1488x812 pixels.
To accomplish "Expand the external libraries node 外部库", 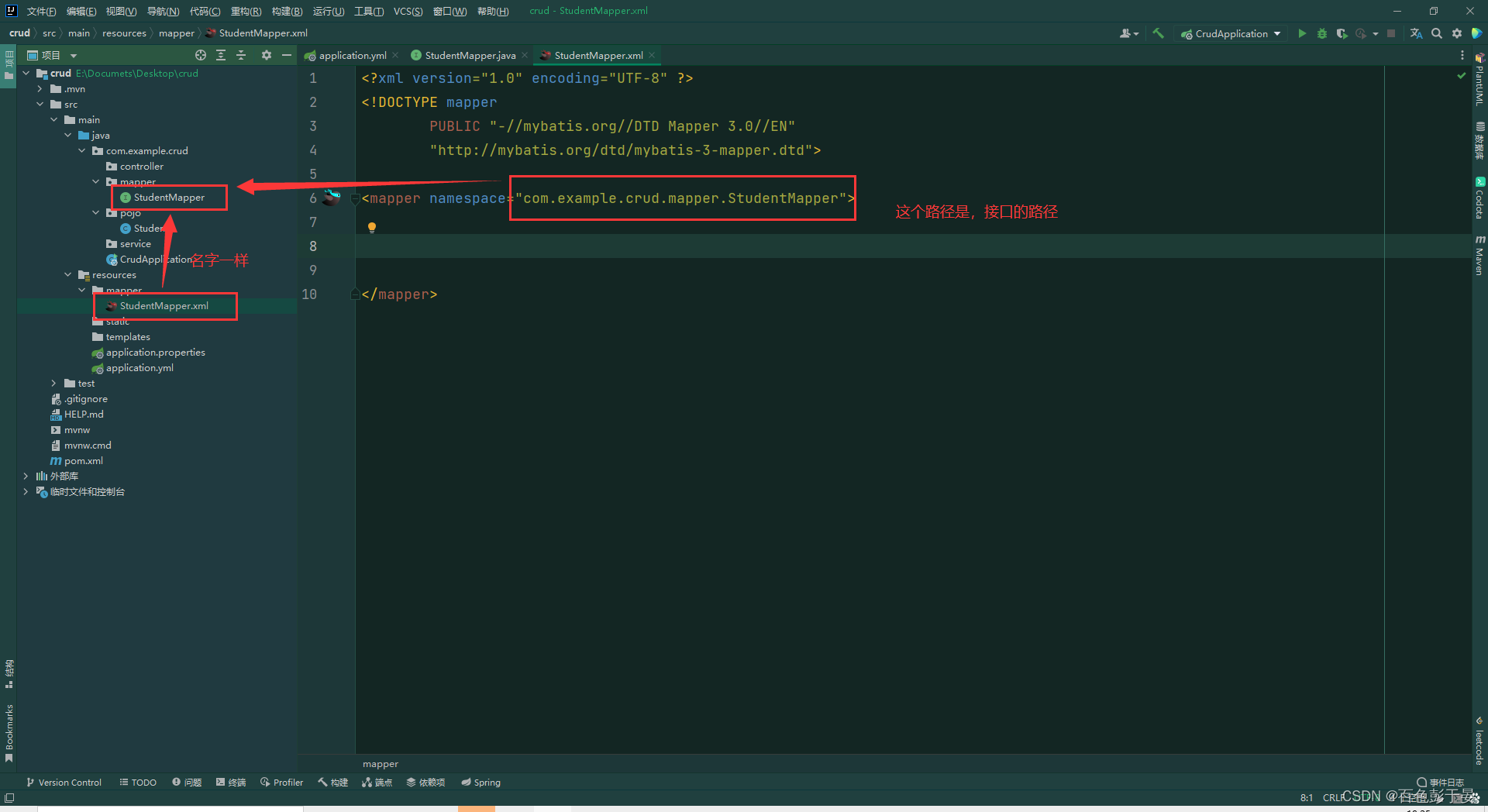I will (26, 476).
